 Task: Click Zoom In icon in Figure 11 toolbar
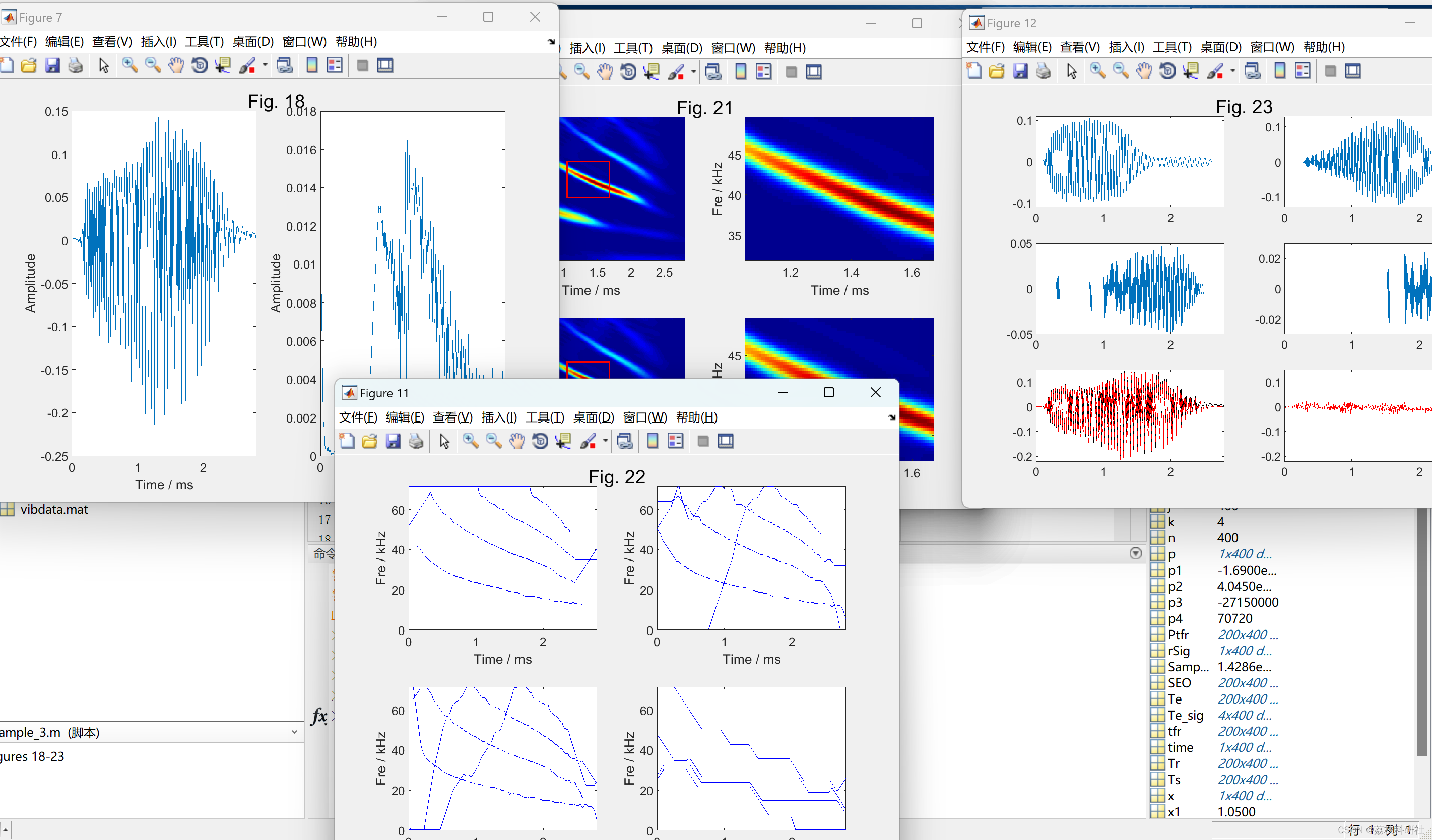click(x=470, y=441)
